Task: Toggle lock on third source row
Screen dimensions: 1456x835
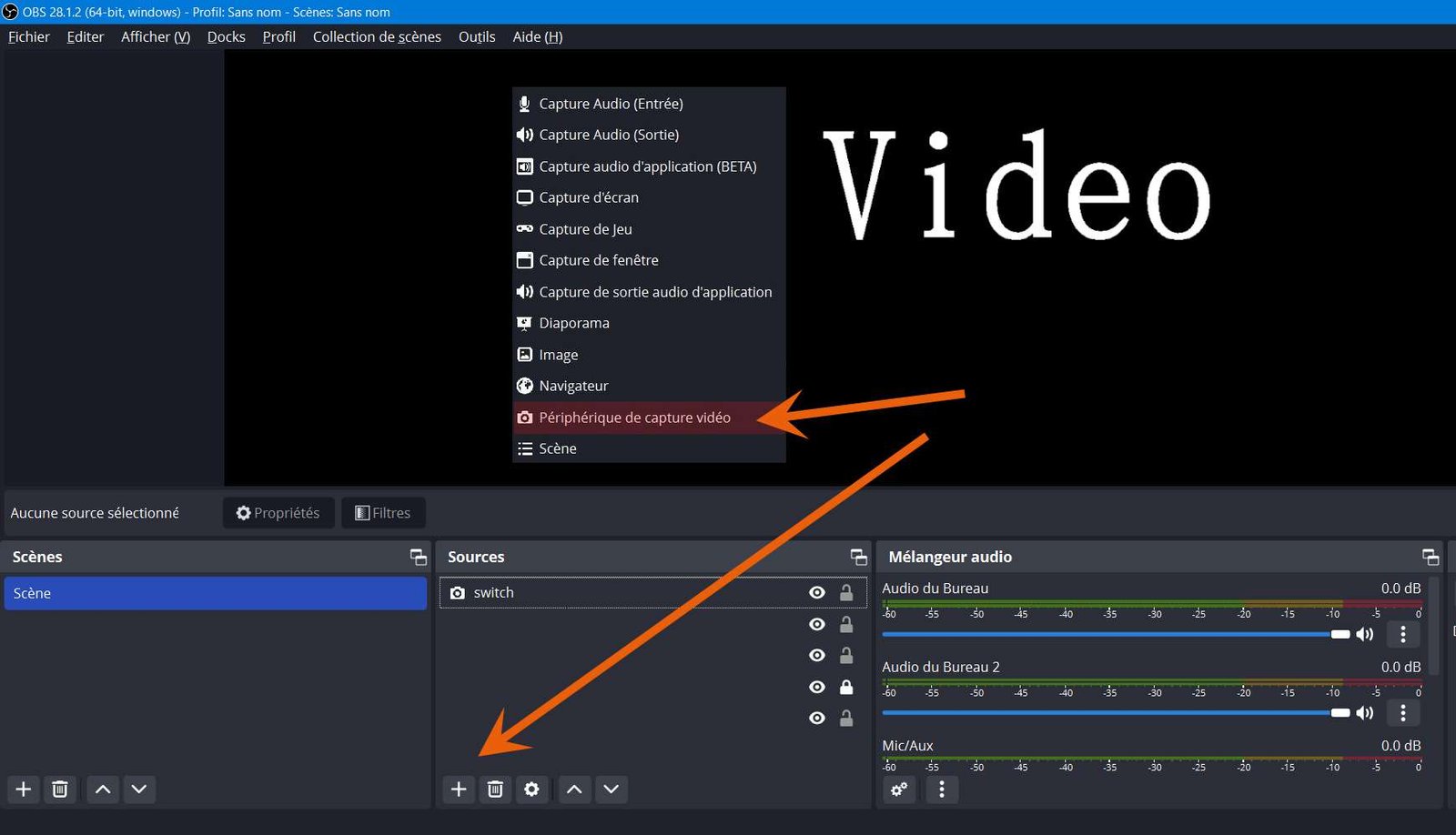Action: [x=846, y=655]
